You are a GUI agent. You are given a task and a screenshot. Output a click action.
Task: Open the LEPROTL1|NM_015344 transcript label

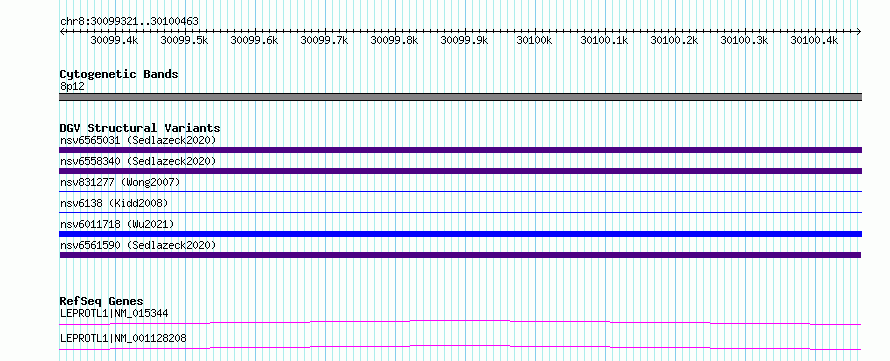(x=114, y=313)
